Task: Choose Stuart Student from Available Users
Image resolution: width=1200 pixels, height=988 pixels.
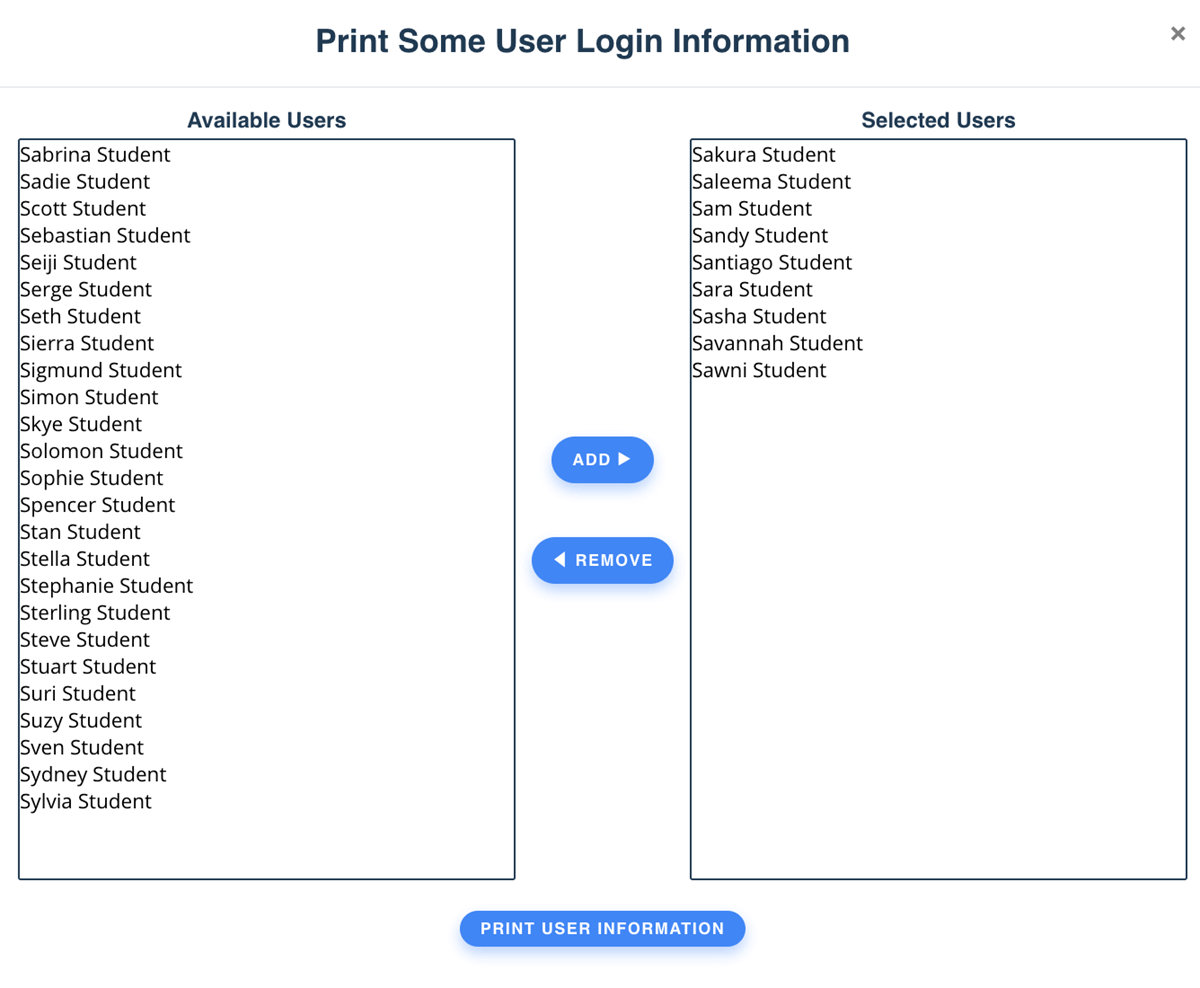Action: point(266,668)
